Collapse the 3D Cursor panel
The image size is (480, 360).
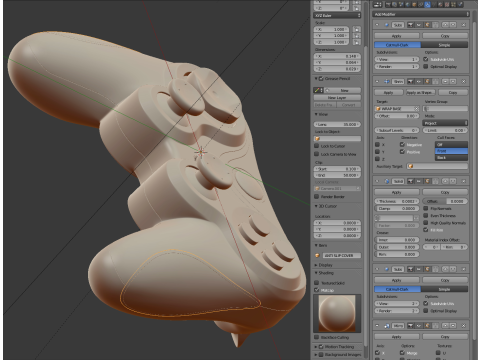(x=316, y=206)
